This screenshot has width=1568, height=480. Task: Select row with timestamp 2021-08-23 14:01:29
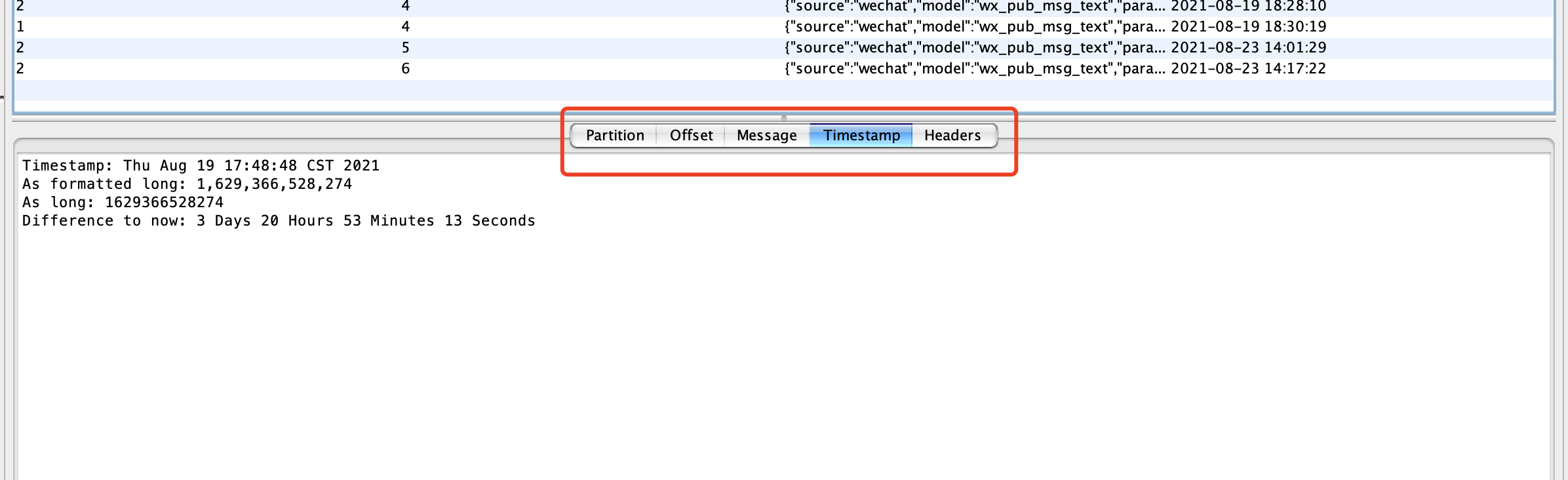[784, 48]
